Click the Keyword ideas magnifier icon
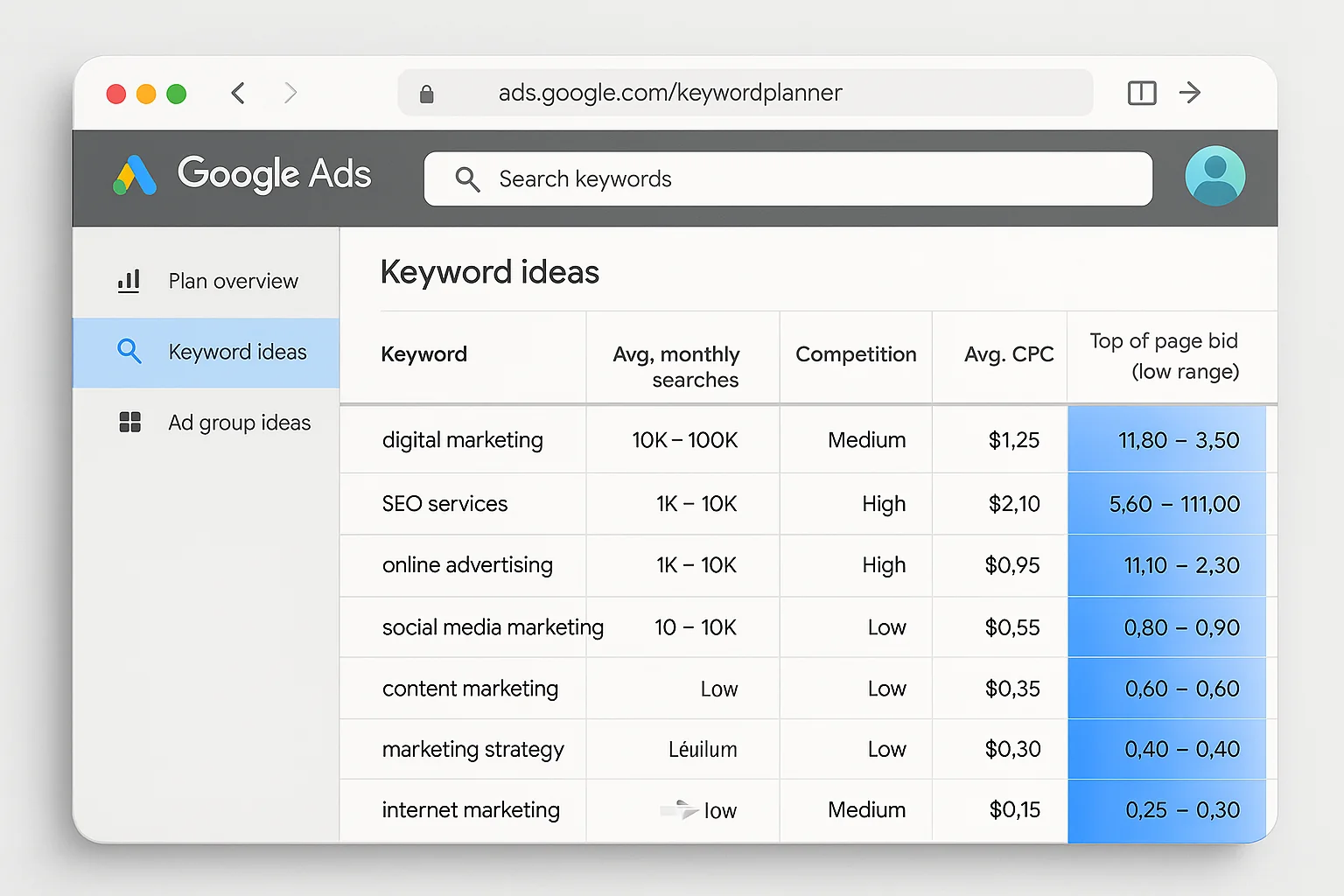Viewport: 1344px width, 896px height. [x=129, y=352]
